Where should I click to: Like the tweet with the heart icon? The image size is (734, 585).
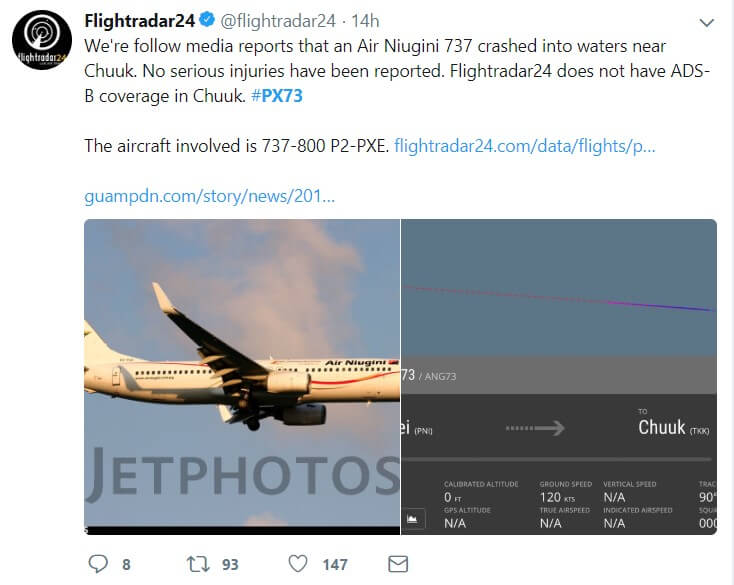click(298, 564)
